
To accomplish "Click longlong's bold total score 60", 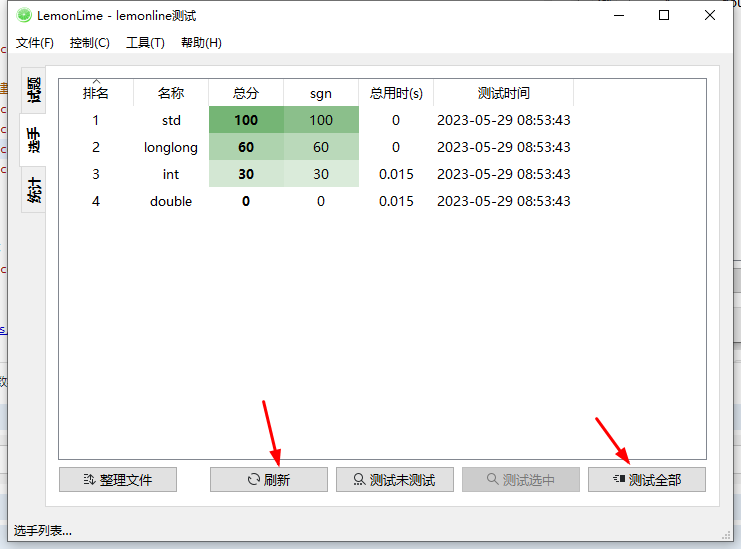I will coord(246,147).
